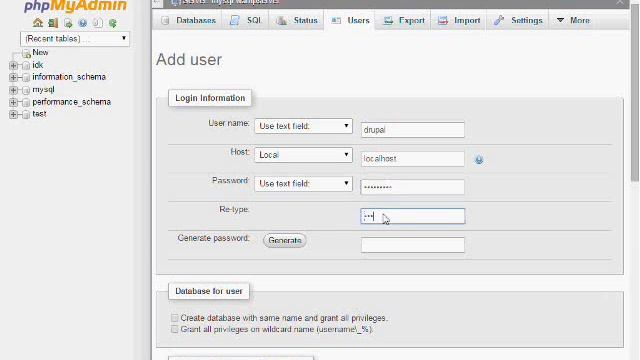The height and width of the screenshot is (360, 640).
Task: Click the host field containing localhost
Action: 413,159
